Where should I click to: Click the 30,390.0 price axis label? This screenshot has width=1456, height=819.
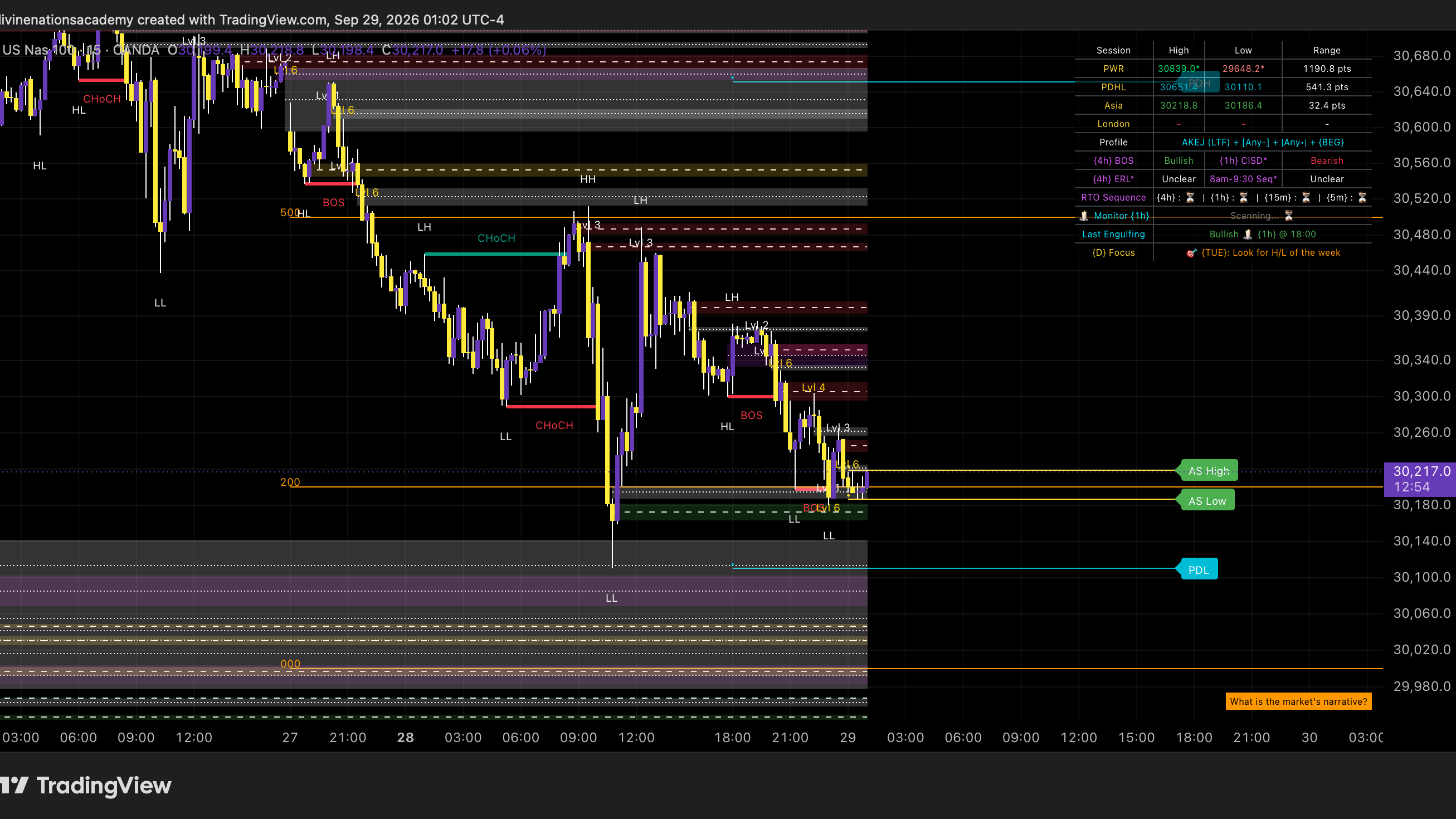pos(1421,315)
